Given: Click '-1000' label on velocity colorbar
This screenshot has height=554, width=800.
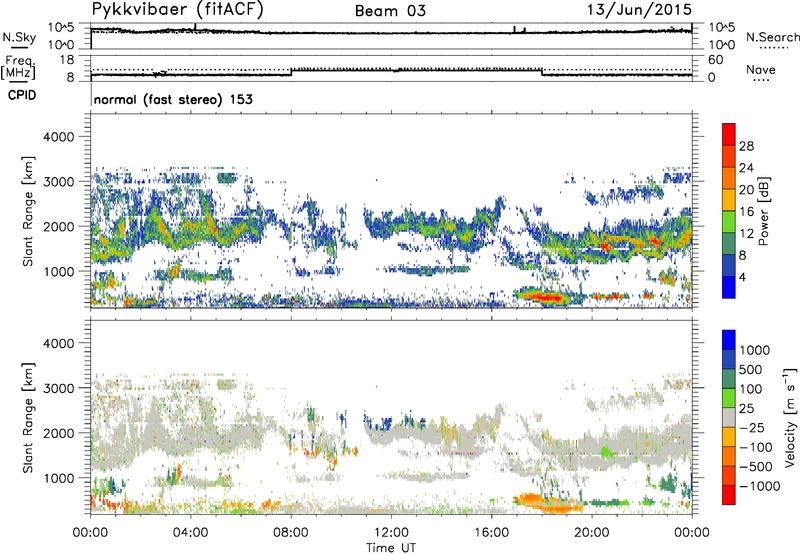Looking at the screenshot, I should (x=760, y=486).
